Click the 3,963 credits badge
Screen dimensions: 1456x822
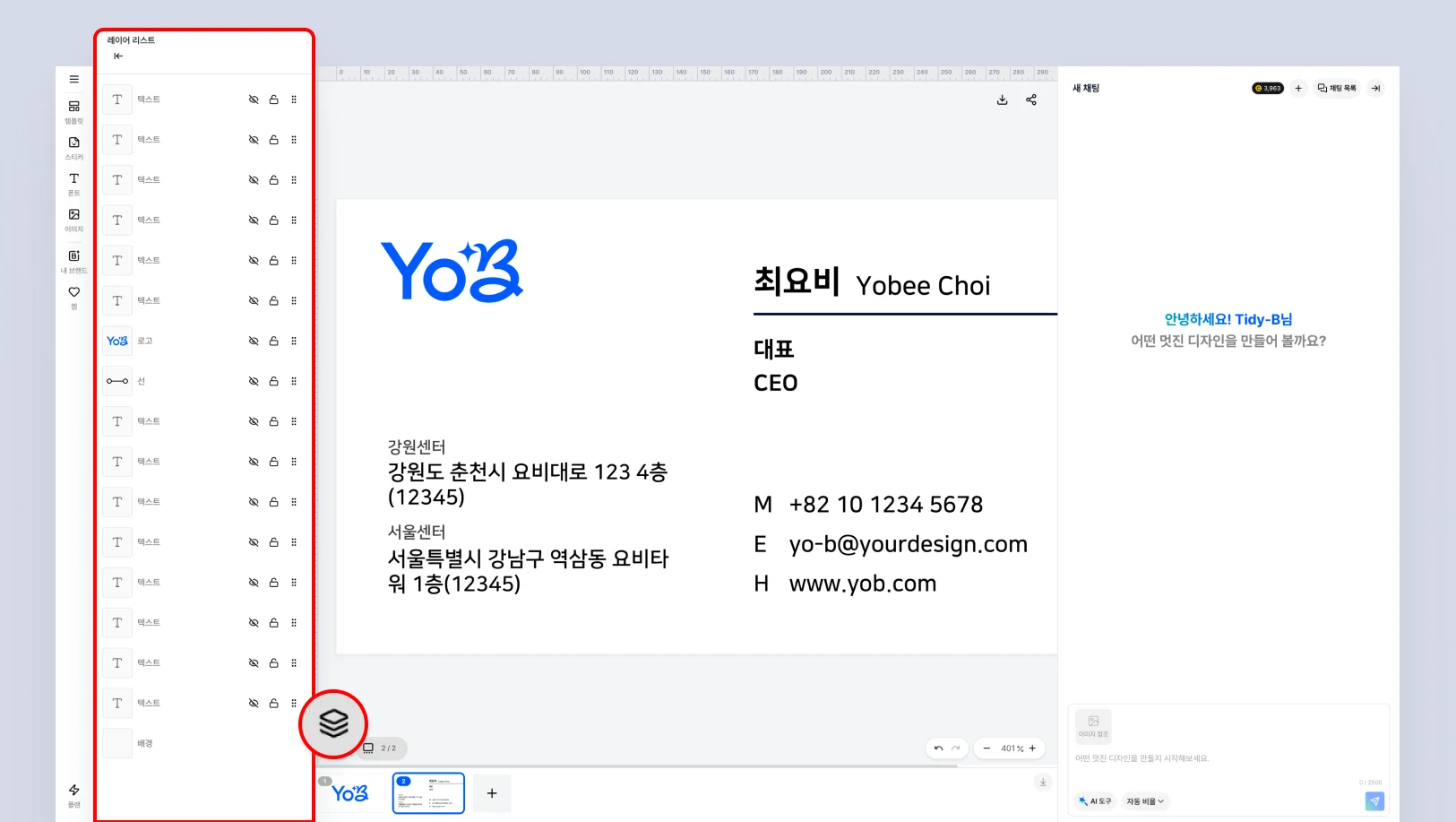point(1268,88)
